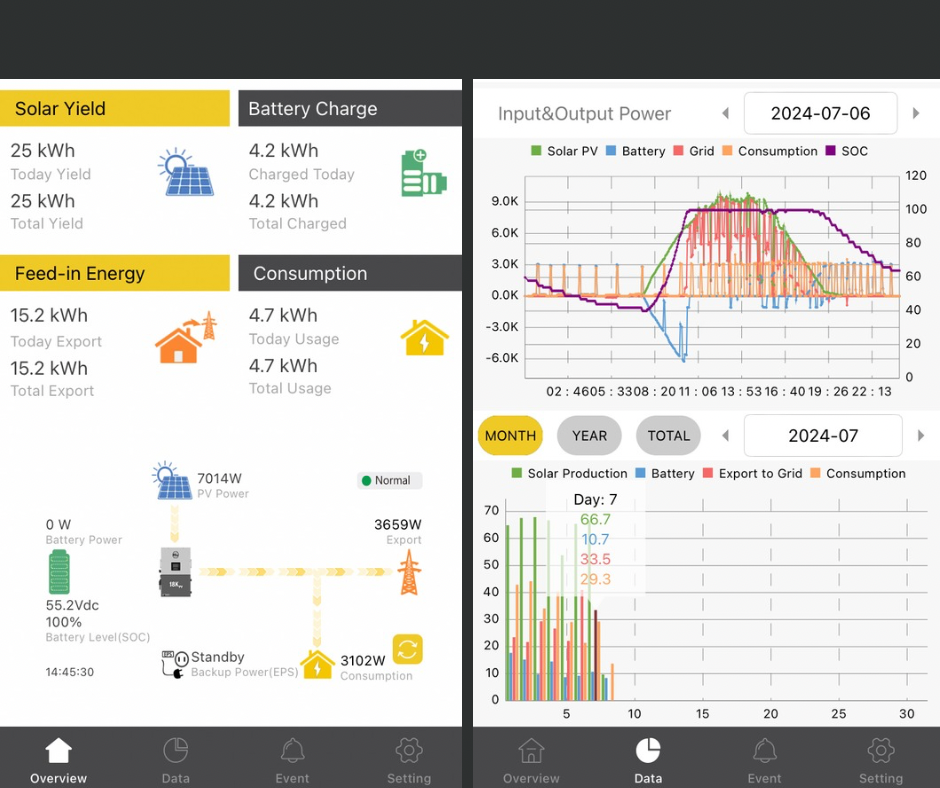
Task: Click the solar panel icon under Solar Yield
Action: tap(186, 173)
